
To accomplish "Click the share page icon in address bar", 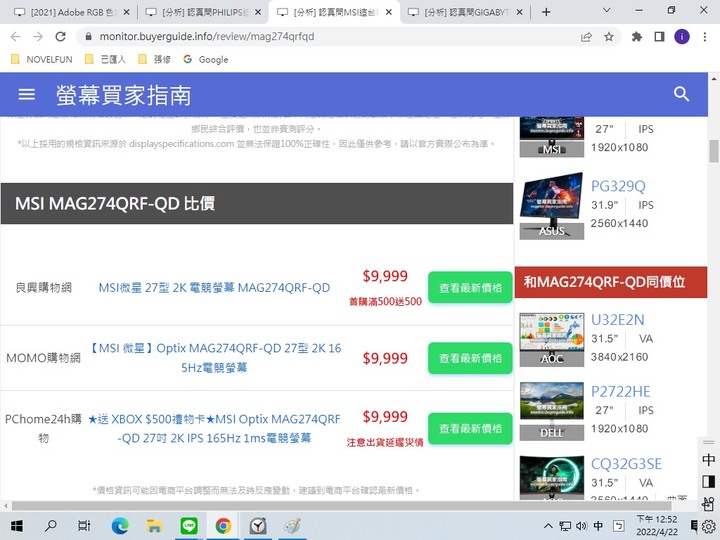I will tap(586, 37).
